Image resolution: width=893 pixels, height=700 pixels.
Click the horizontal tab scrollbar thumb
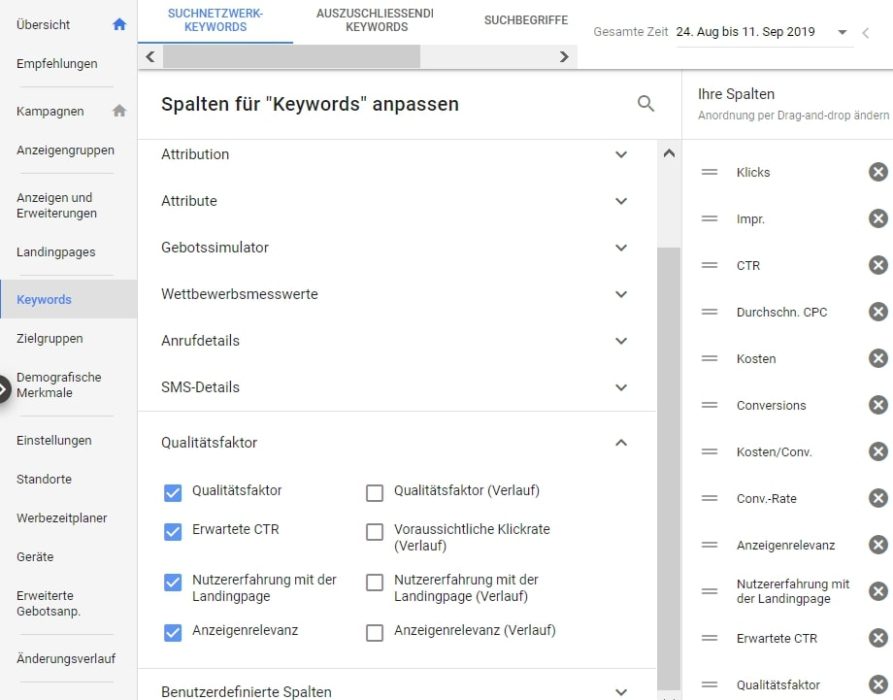(x=292, y=57)
